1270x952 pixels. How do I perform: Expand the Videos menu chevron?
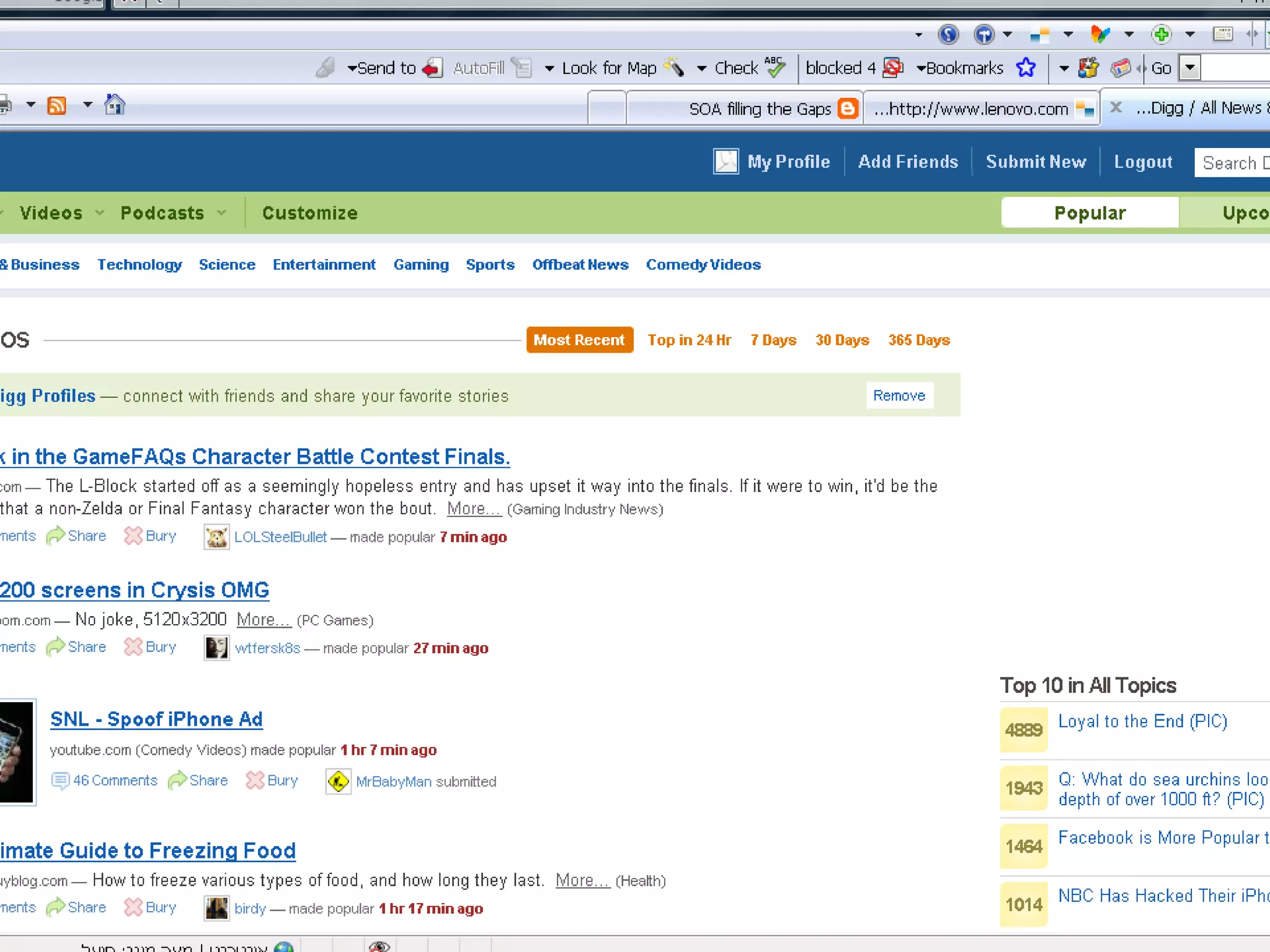99,213
